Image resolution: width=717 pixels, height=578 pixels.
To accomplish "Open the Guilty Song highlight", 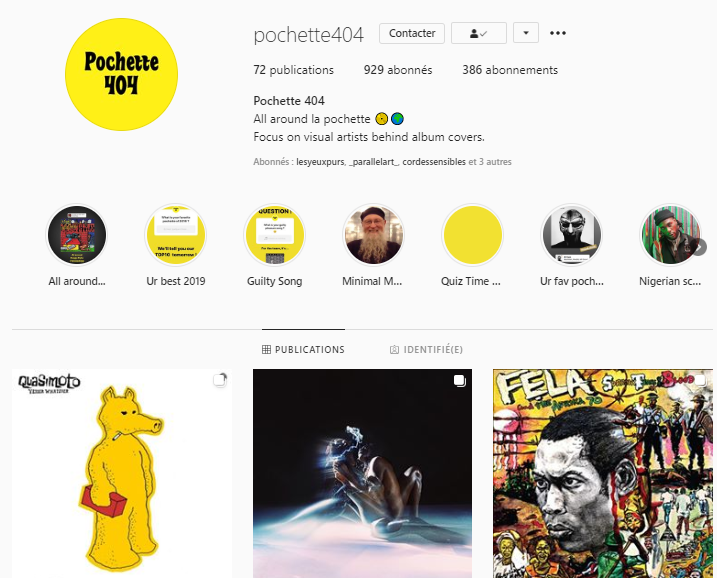I will coord(274,235).
